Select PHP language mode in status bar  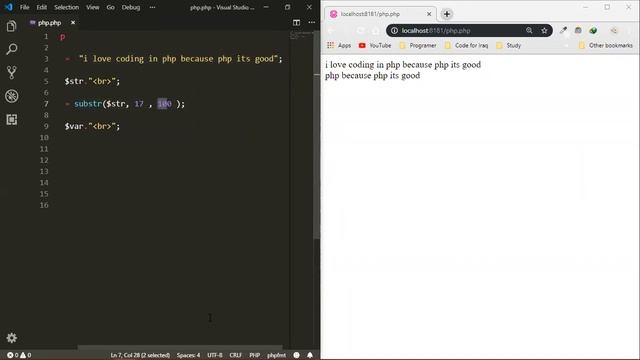(255, 355)
